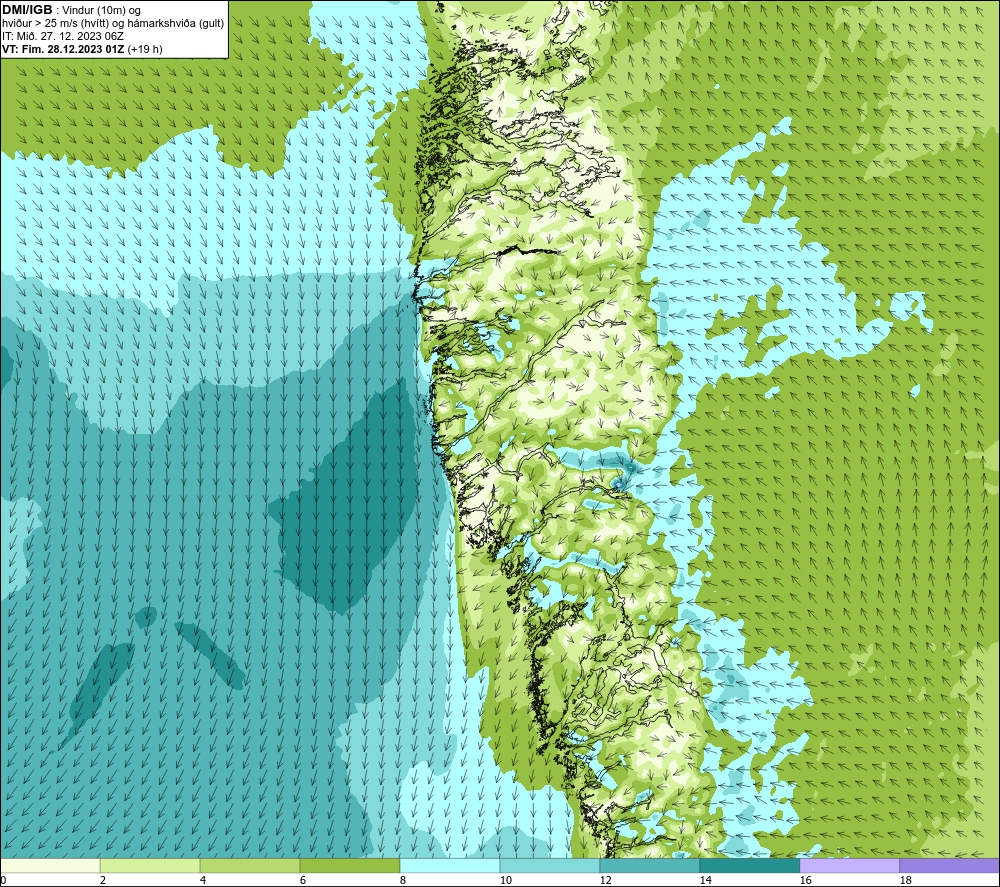Click the legend tick label 4

(x=203, y=880)
